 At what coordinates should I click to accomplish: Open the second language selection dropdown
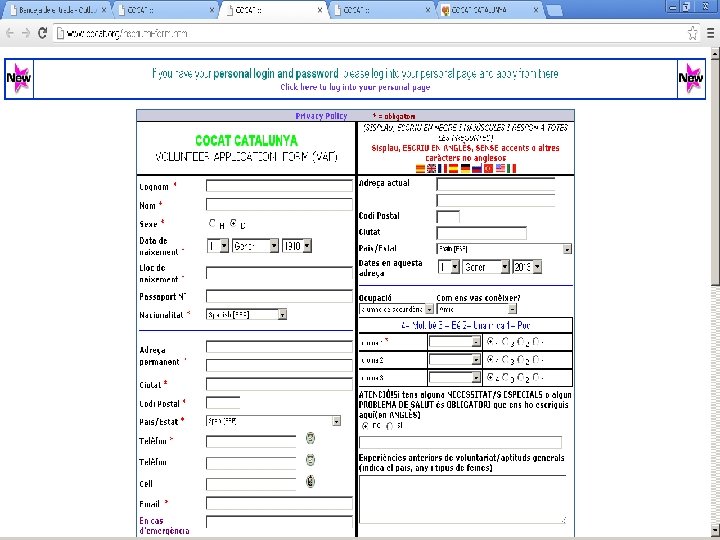[455, 360]
